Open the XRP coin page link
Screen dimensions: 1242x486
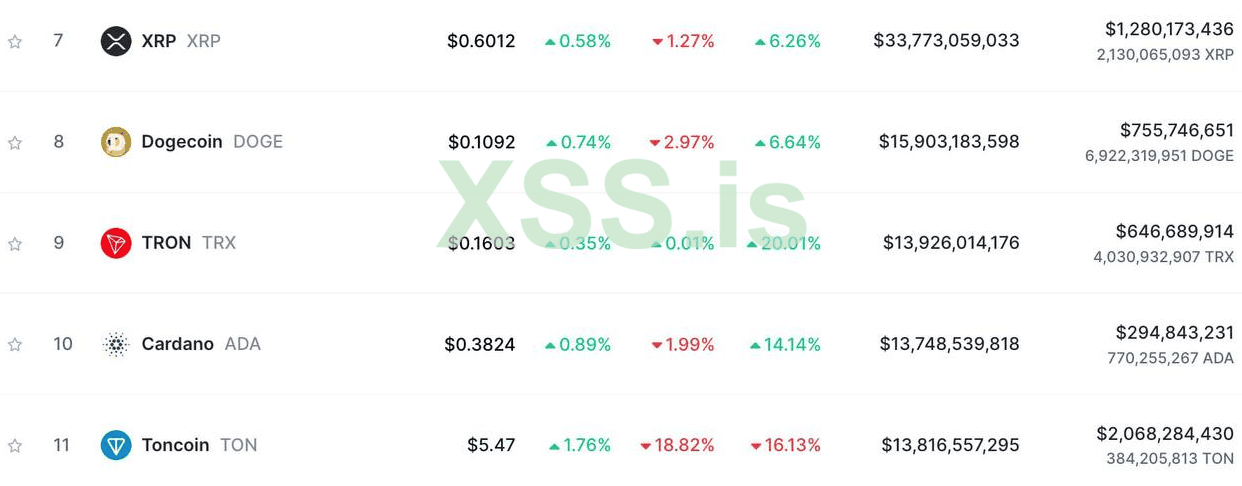159,41
